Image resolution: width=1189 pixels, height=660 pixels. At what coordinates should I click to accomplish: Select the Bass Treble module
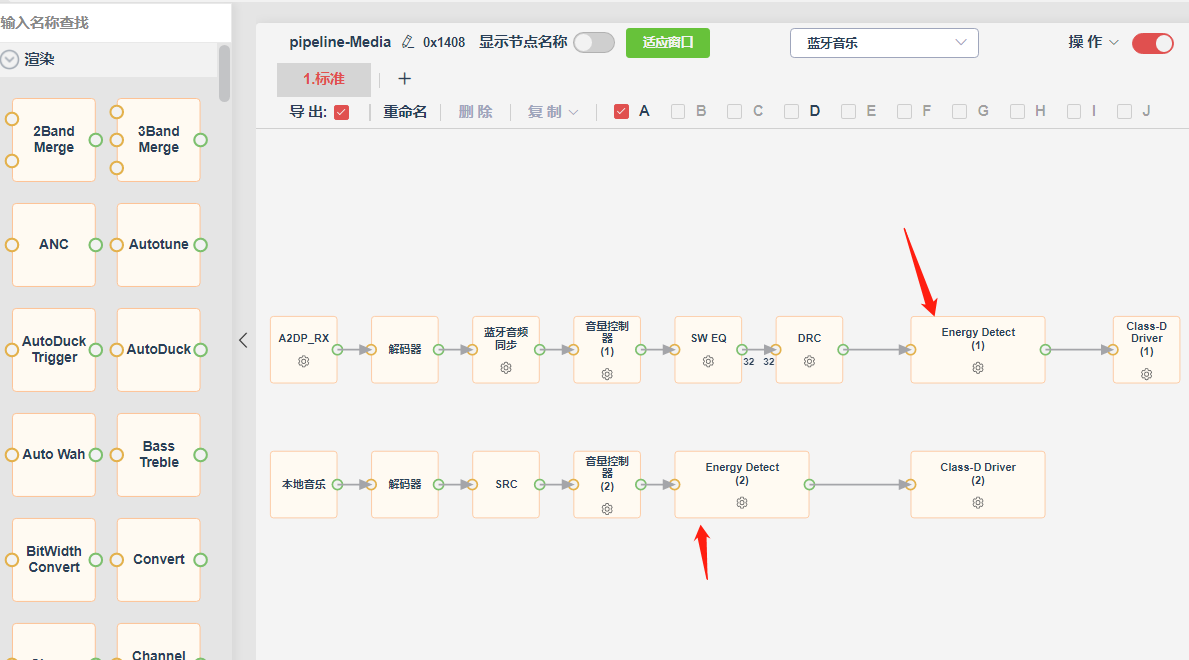click(158, 454)
